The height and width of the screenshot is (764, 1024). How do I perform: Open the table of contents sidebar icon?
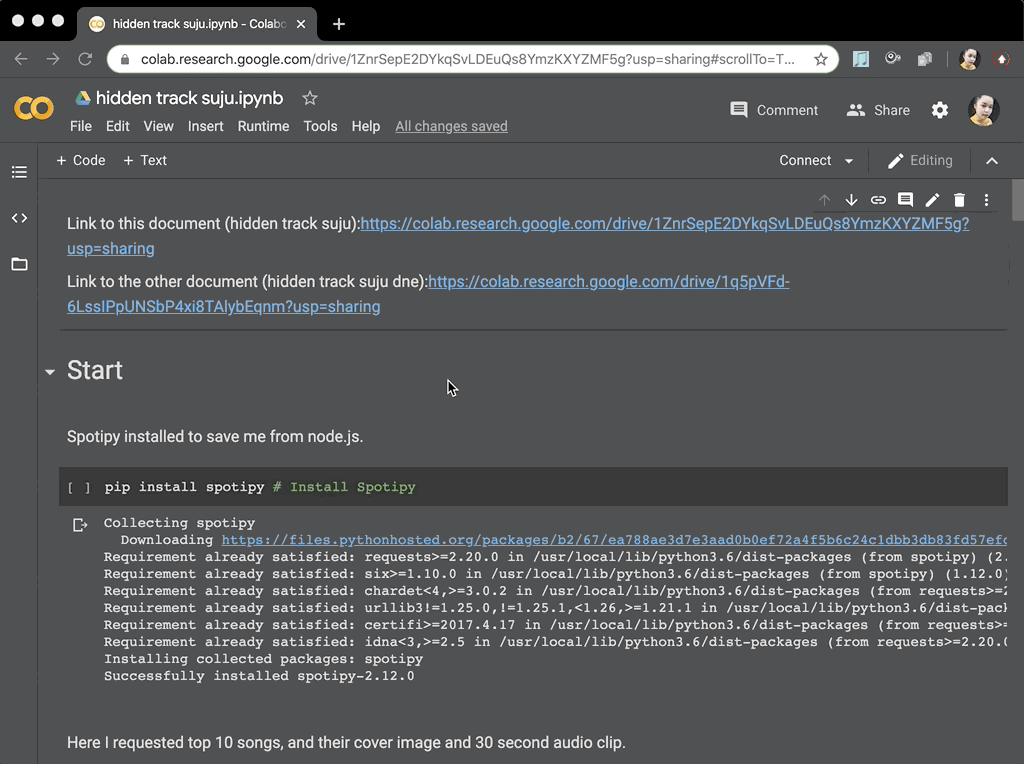coord(19,172)
